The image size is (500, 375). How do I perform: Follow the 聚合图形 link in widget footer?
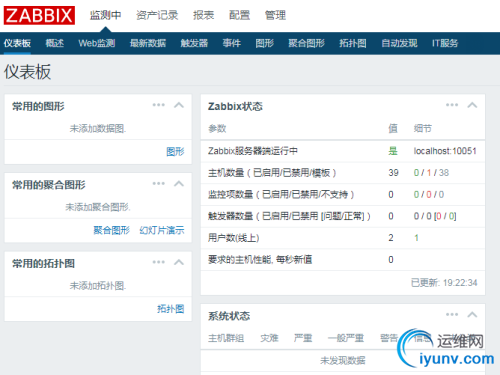point(111,230)
